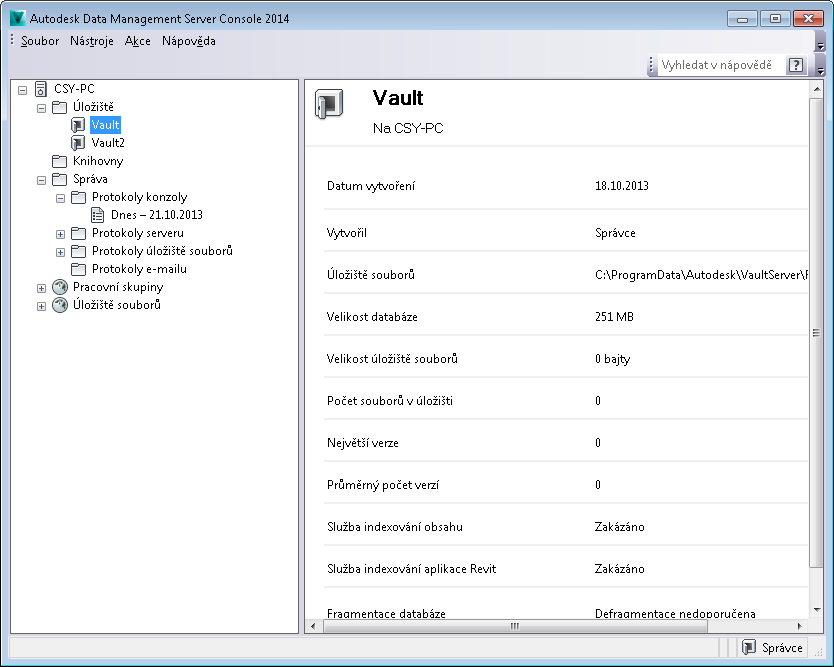Click the Počet souborů v úložišti label

389,401
